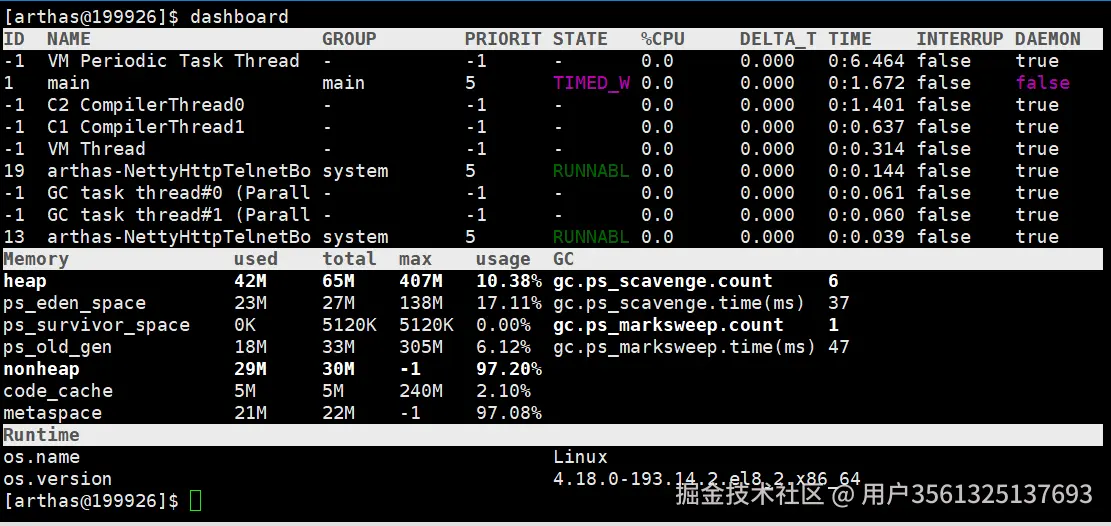The image size is (1111, 526).
Task: Click gc.ps_scavenge.time(ms) label
Action: coord(679,303)
